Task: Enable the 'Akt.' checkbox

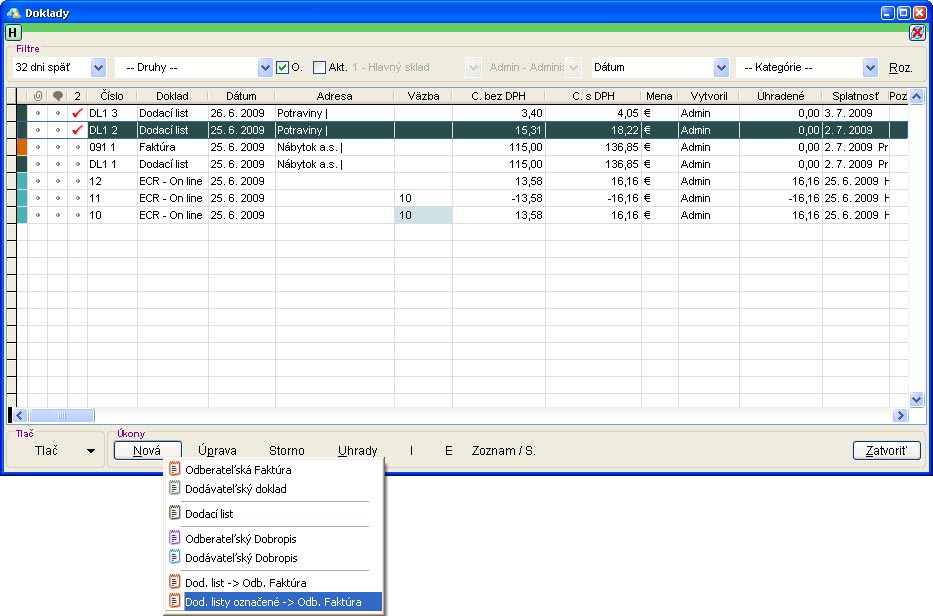Action: click(x=320, y=68)
